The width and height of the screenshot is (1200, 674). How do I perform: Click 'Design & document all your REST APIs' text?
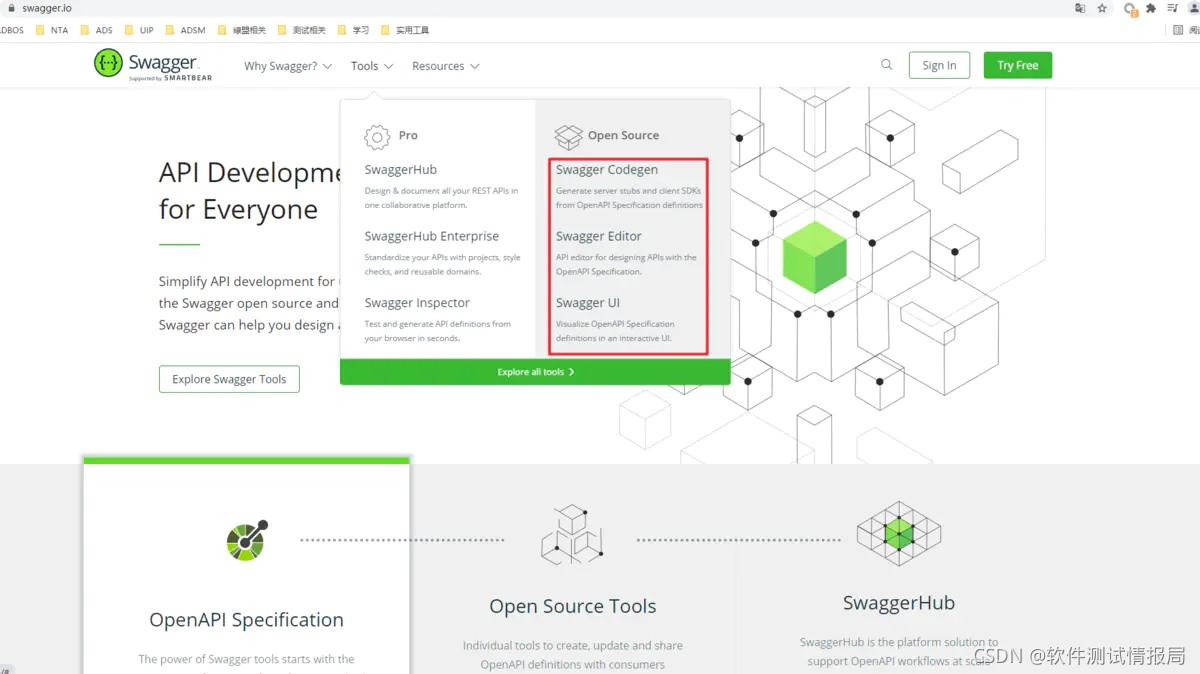click(x=441, y=198)
